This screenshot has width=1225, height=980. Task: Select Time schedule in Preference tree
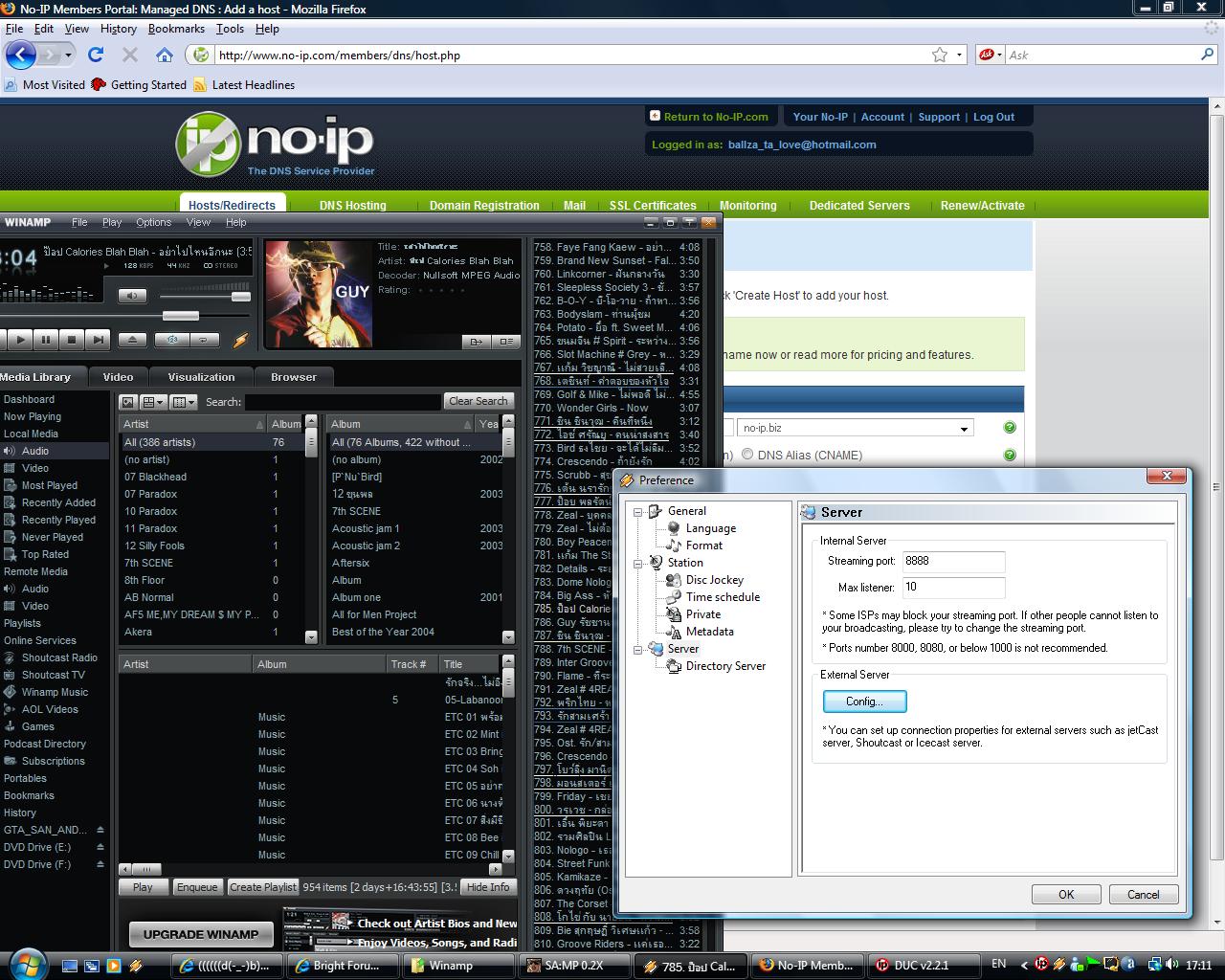tap(723, 597)
